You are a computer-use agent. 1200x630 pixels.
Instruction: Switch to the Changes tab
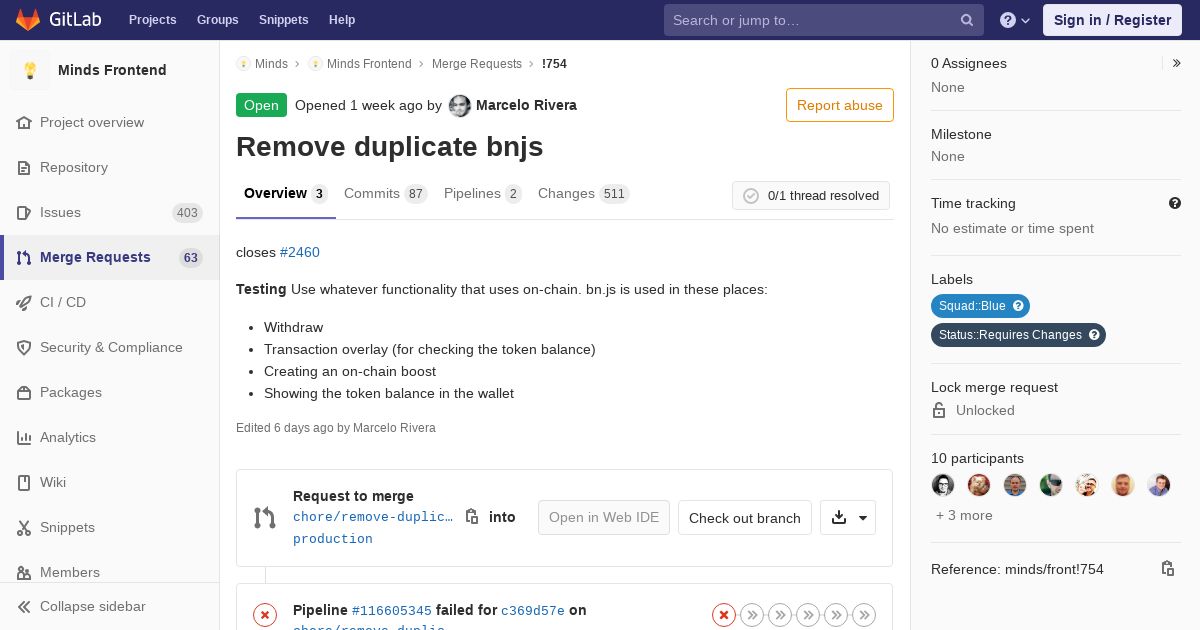[583, 194]
